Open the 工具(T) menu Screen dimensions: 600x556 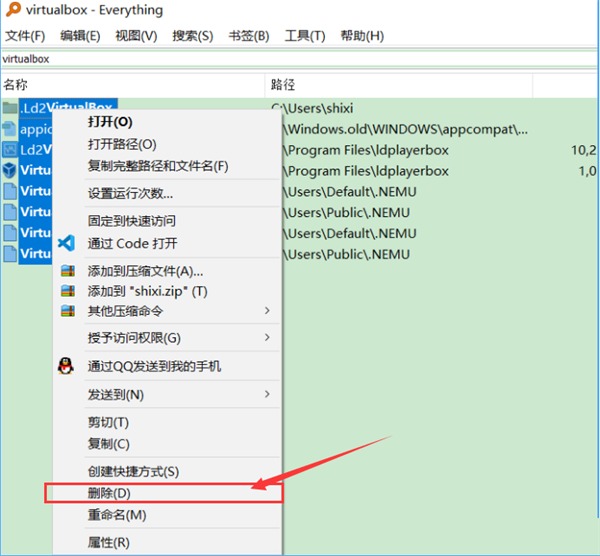pos(305,36)
